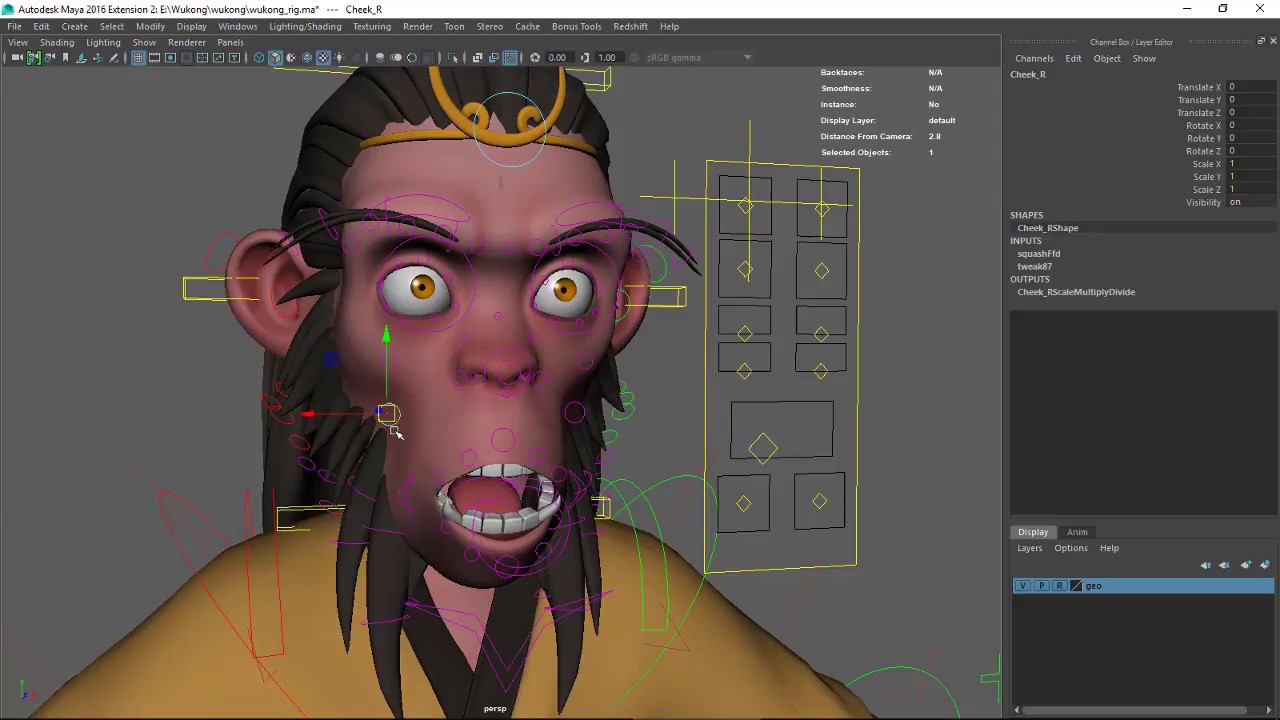Create a new empty display layer
The width and height of the screenshot is (1280, 720).
[x=1246, y=565]
